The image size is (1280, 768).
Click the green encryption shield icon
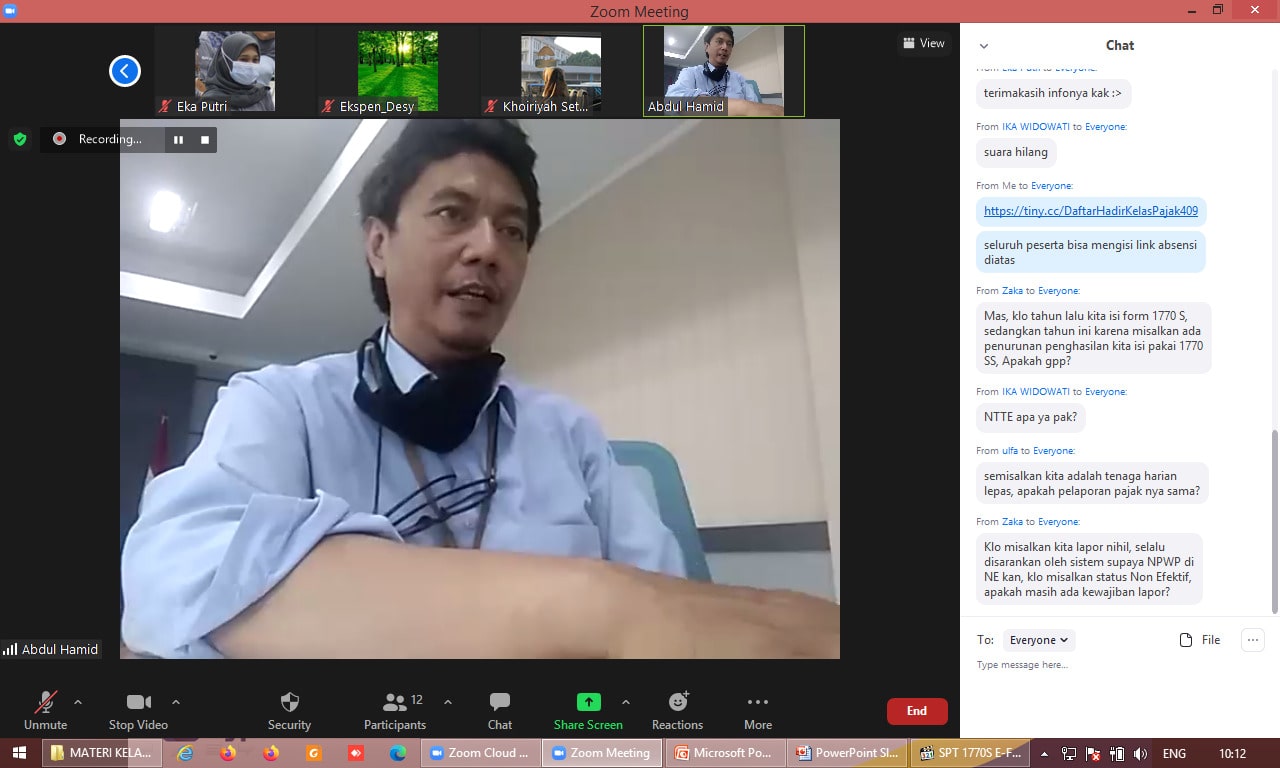pyautogui.click(x=19, y=139)
